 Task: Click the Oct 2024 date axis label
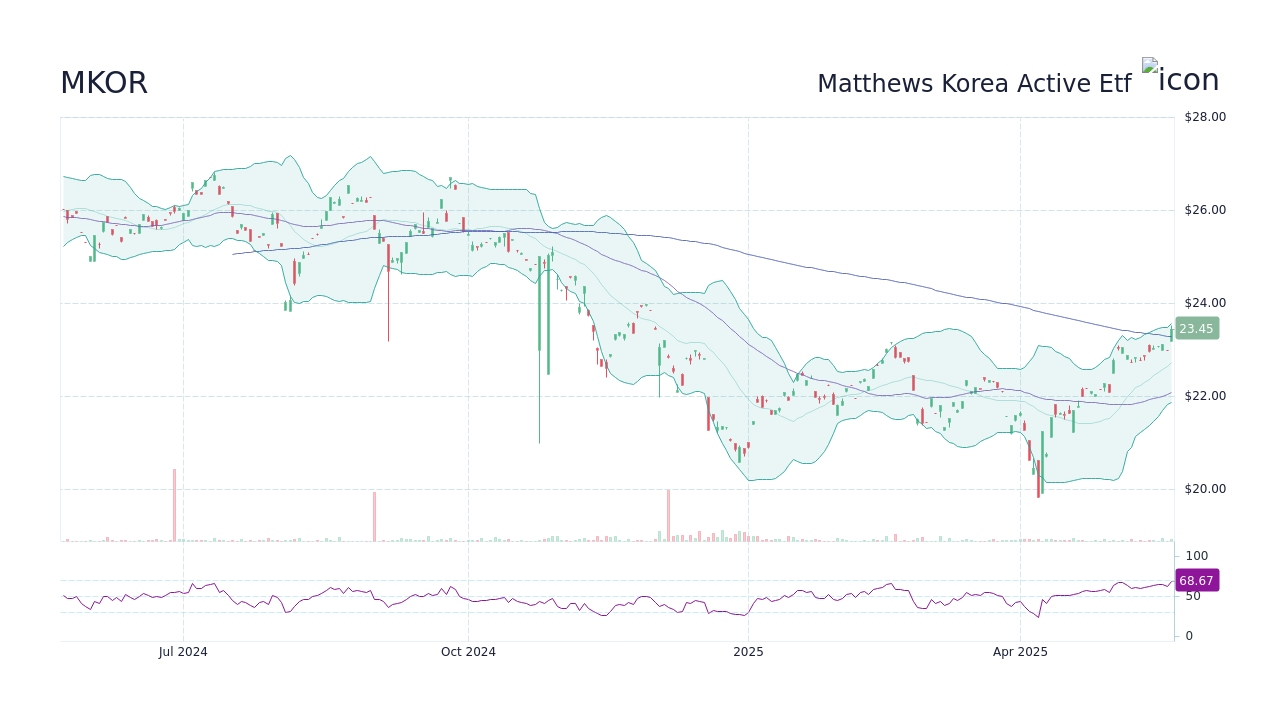click(468, 652)
